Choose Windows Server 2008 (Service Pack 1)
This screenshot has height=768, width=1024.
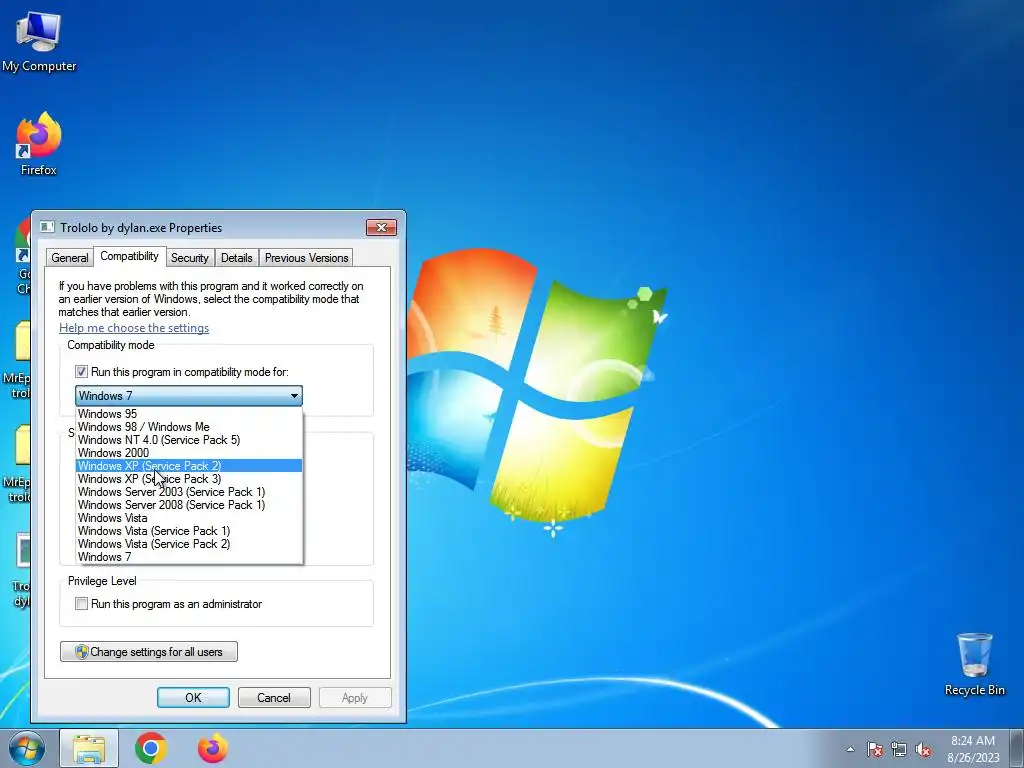point(189,505)
